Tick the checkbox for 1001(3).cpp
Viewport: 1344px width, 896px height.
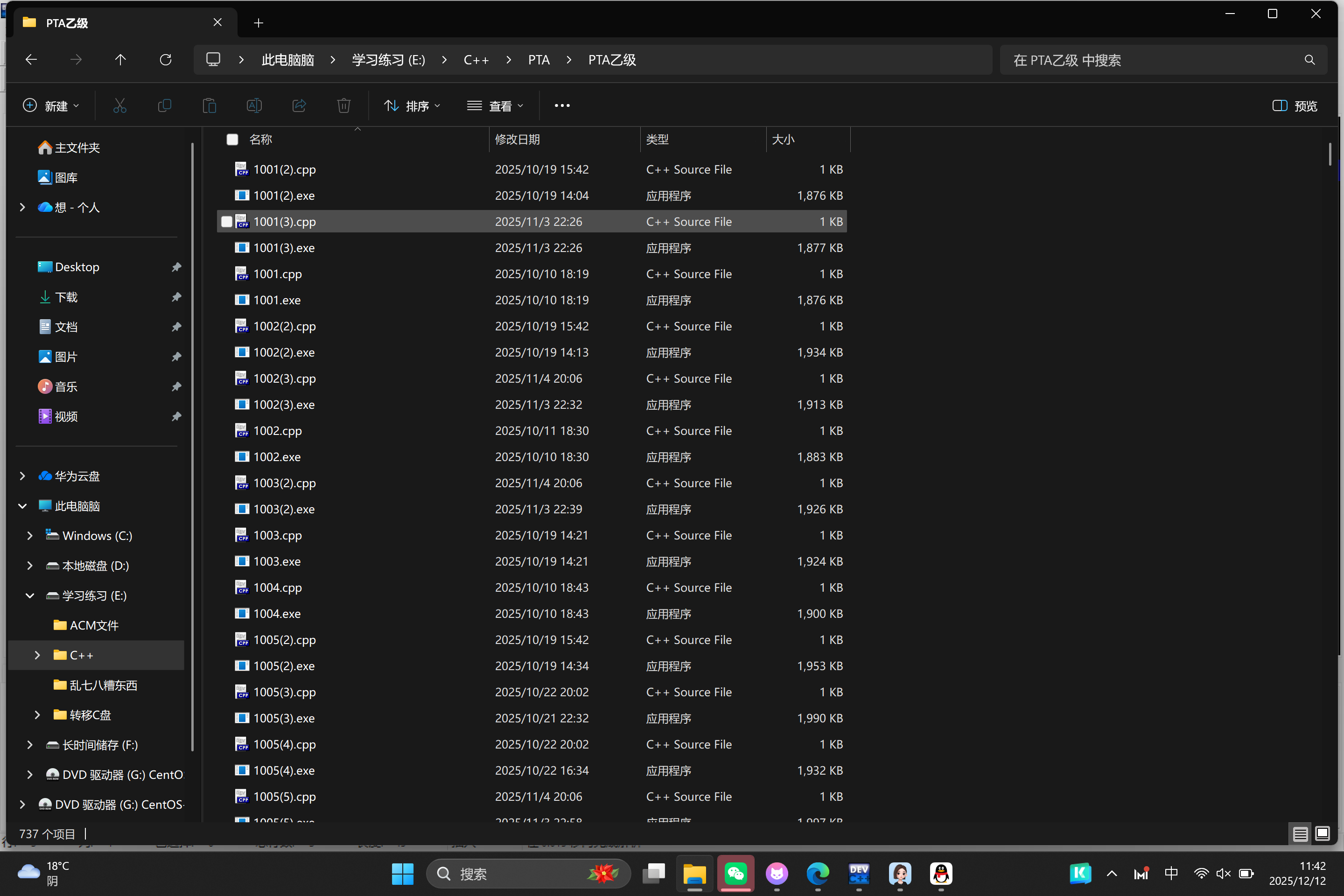[227, 222]
